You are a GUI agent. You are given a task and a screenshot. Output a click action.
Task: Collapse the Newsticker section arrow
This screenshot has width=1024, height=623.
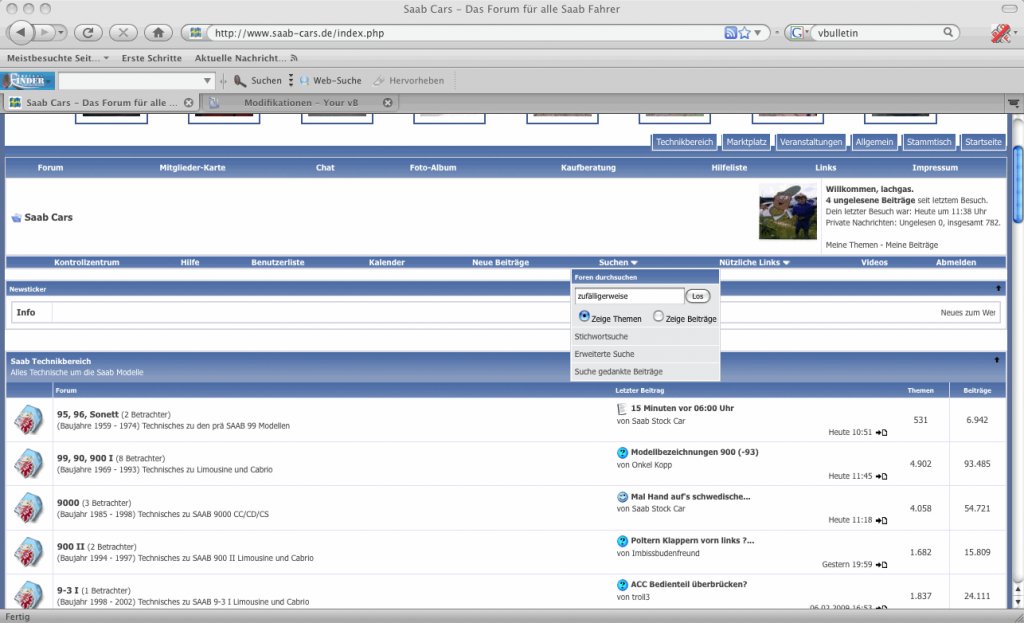[x=998, y=288]
